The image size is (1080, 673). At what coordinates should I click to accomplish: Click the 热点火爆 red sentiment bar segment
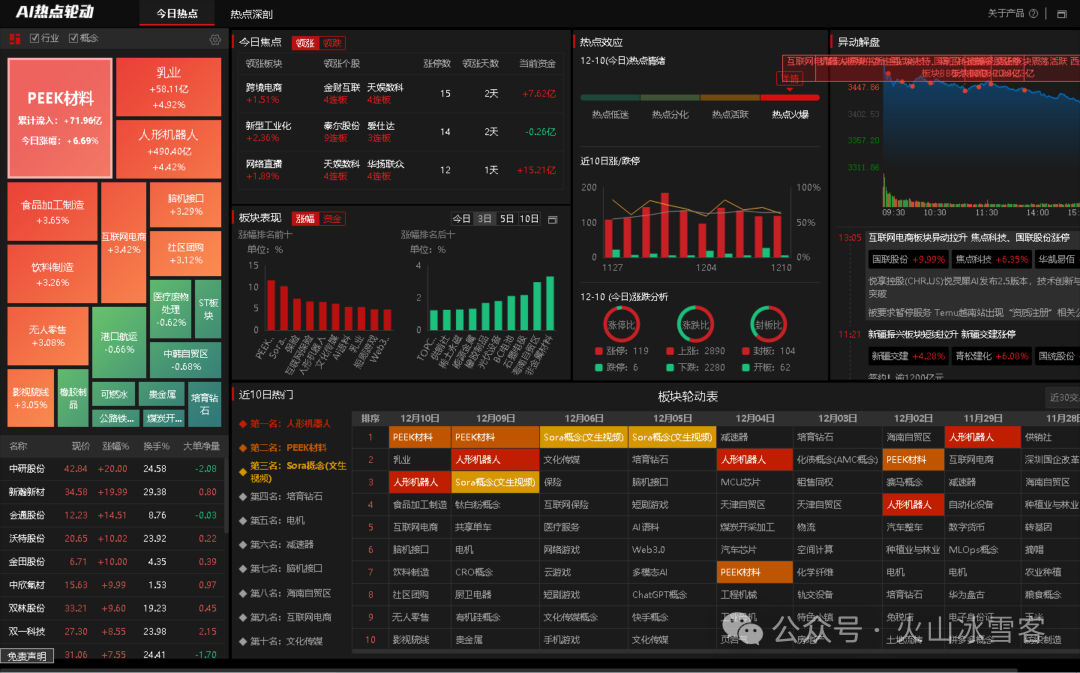(790, 98)
